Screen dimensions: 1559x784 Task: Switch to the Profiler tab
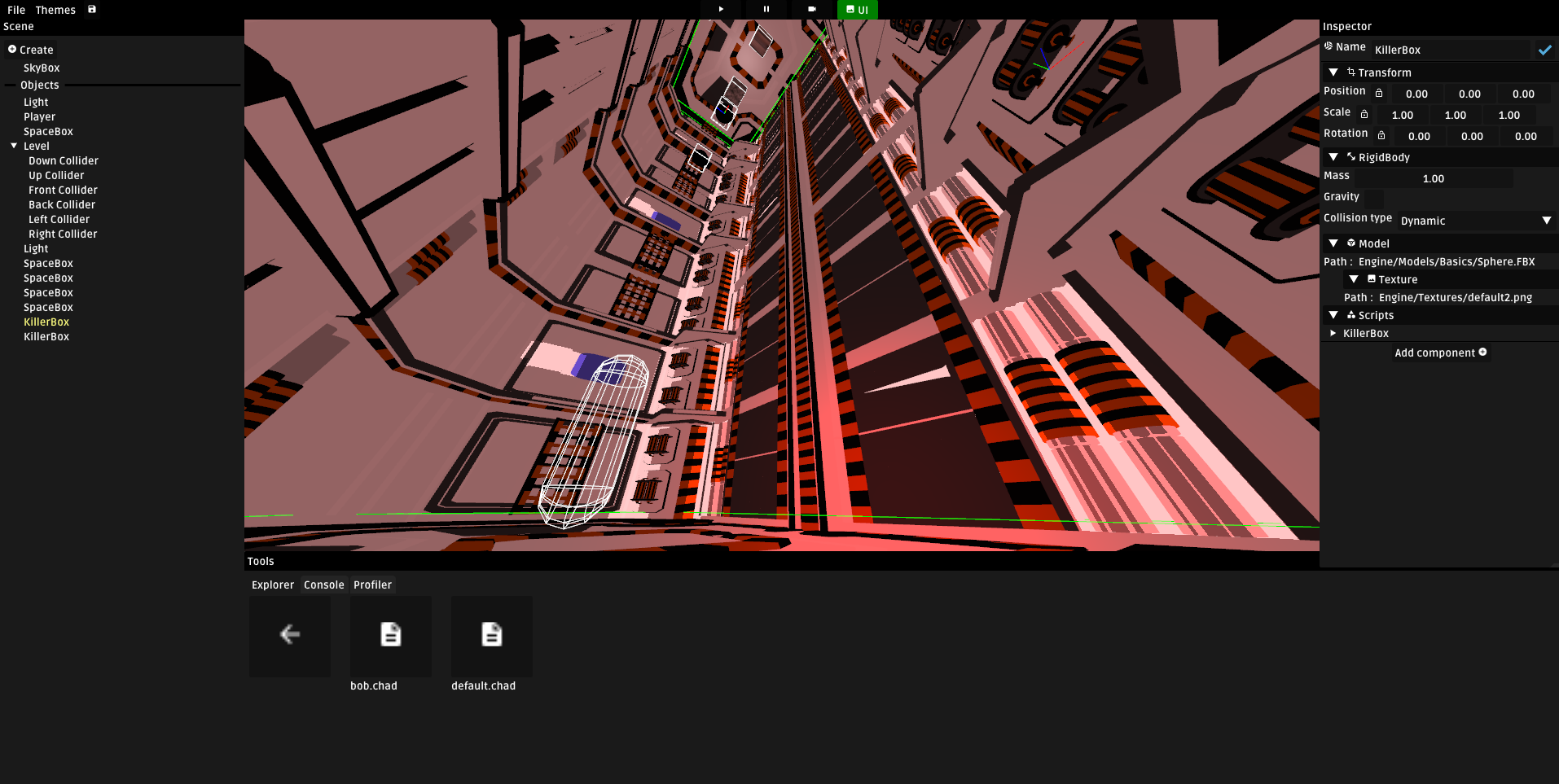(x=372, y=585)
